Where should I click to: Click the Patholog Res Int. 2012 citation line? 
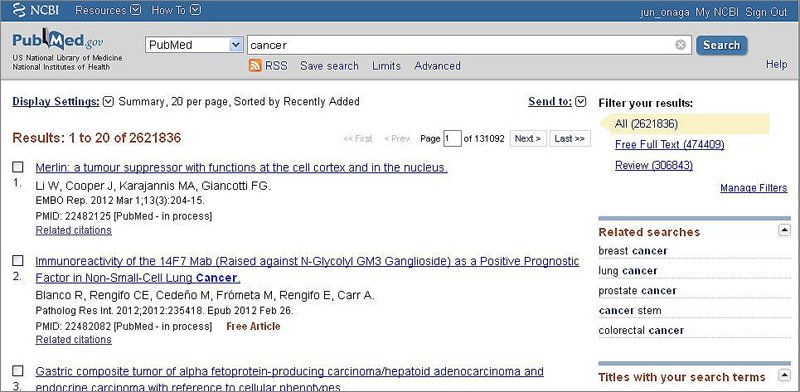[164, 310]
